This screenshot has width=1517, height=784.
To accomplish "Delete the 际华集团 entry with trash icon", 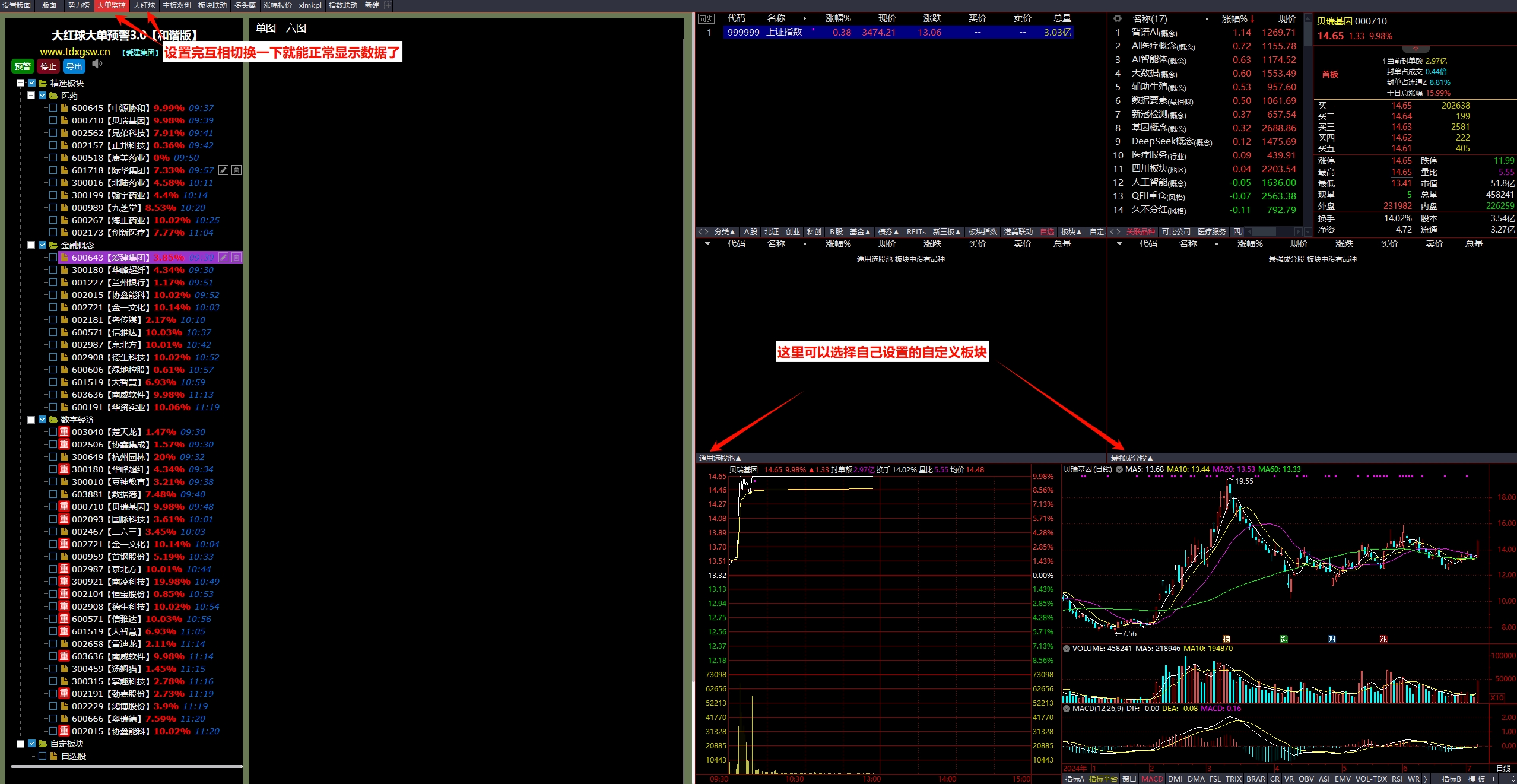I will 236,170.
